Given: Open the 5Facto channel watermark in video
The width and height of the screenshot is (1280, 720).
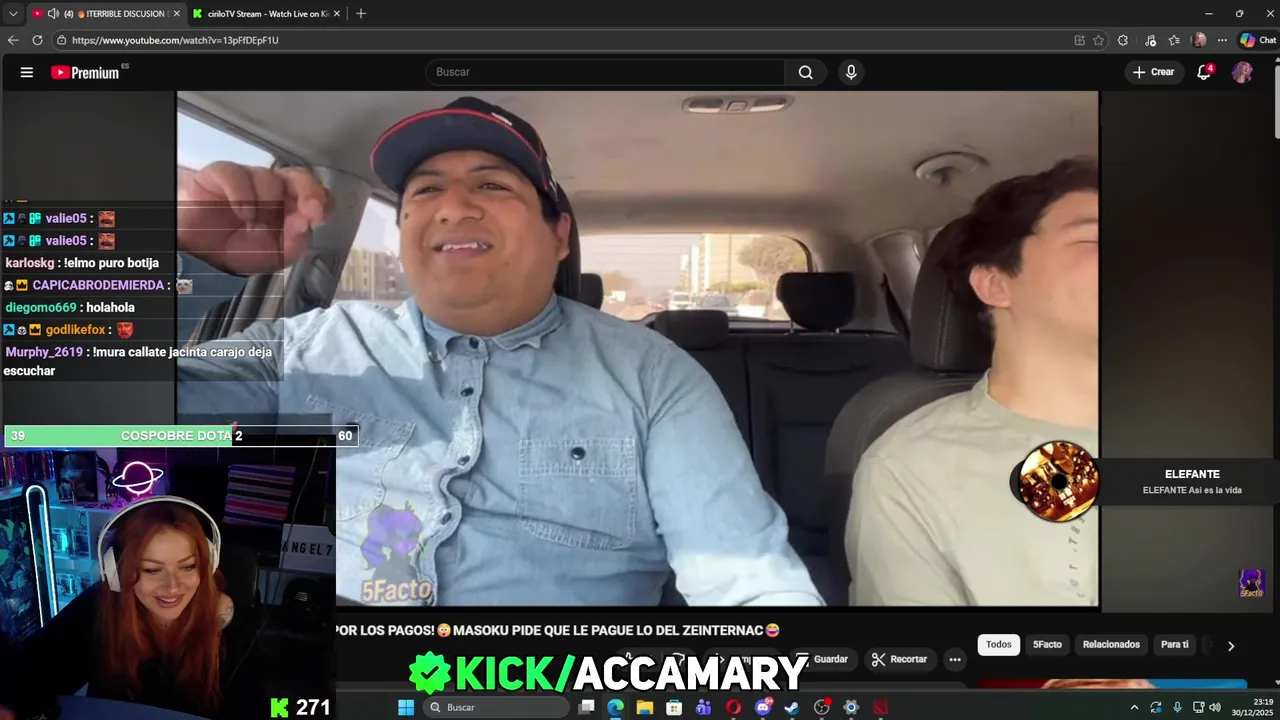Looking at the screenshot, I should 1252,583.
